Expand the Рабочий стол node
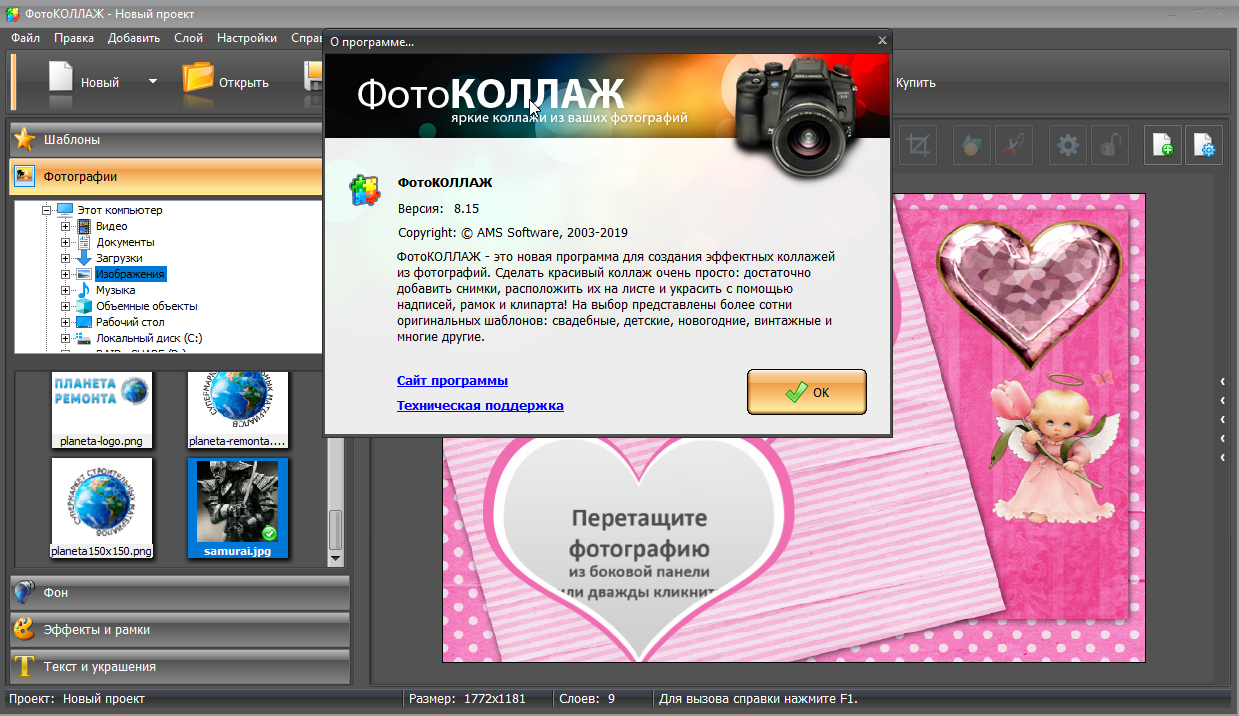Image resolution: width=1239 pixels, height=716 pixels. pyautogui.click(x=66, y=322)
